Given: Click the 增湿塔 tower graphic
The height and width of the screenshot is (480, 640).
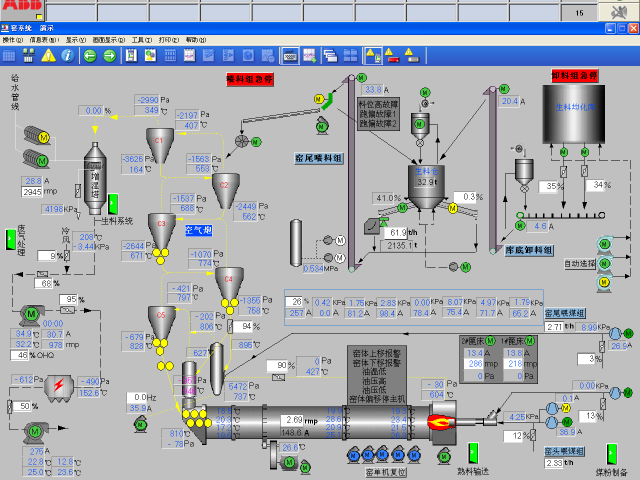Looking at the screenshot, I should (95, 178).
